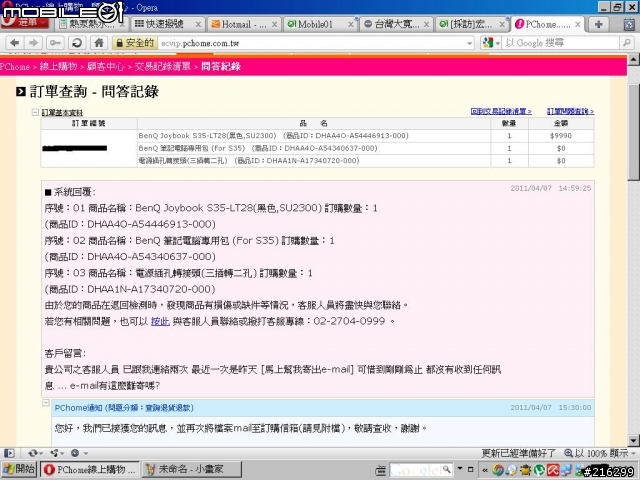Switch to the 快速撥號 tab

click(167, 24)
